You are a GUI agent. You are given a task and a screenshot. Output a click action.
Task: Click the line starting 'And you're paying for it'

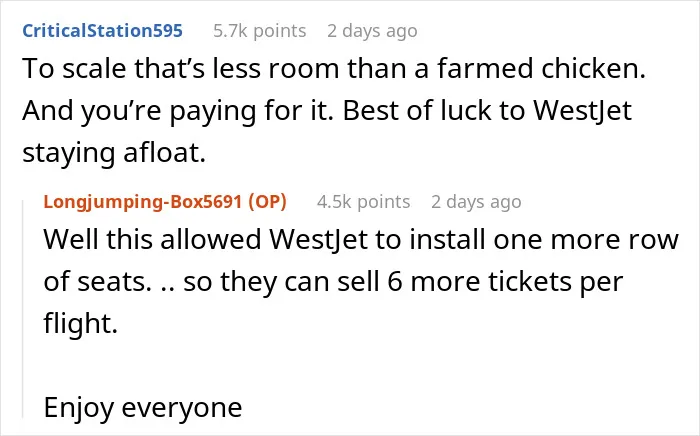coord(327,112)
